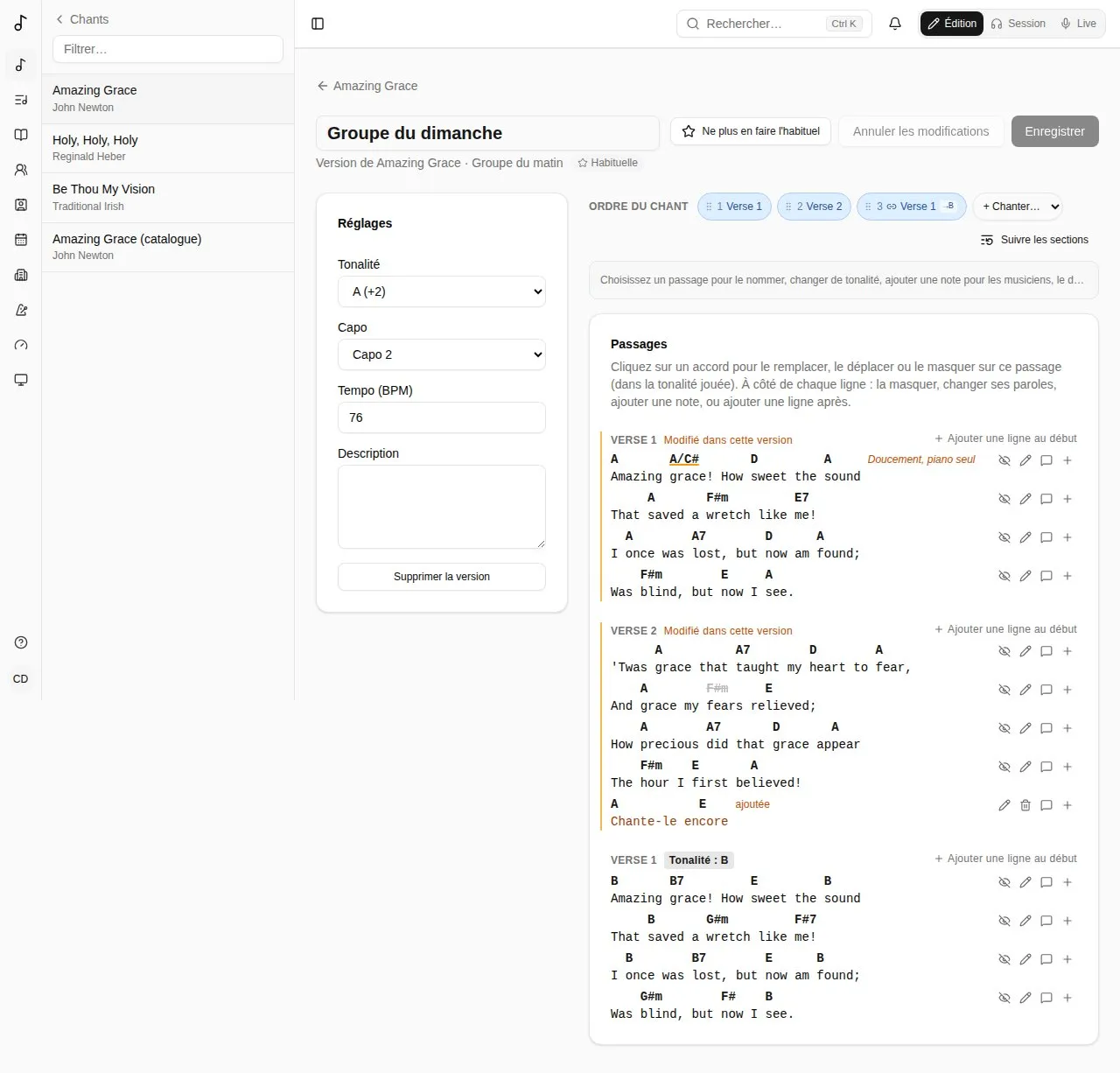Viewport: 1120px width, 1073px height.
Task: Open notifications bell in top bar
Action: click(x=895, y=24)
